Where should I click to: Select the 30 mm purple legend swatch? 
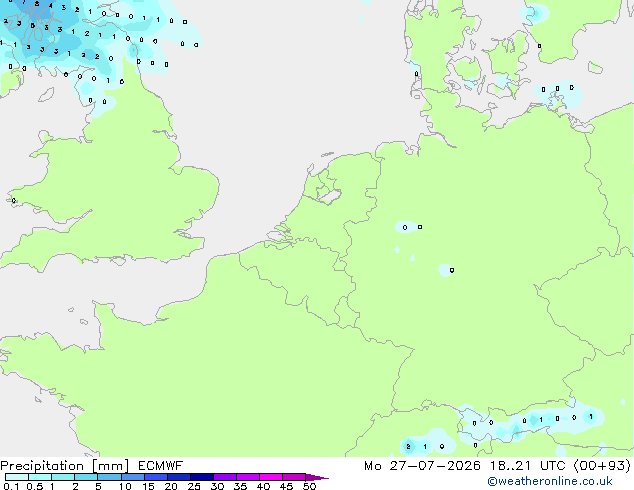[x=224, y=477]
